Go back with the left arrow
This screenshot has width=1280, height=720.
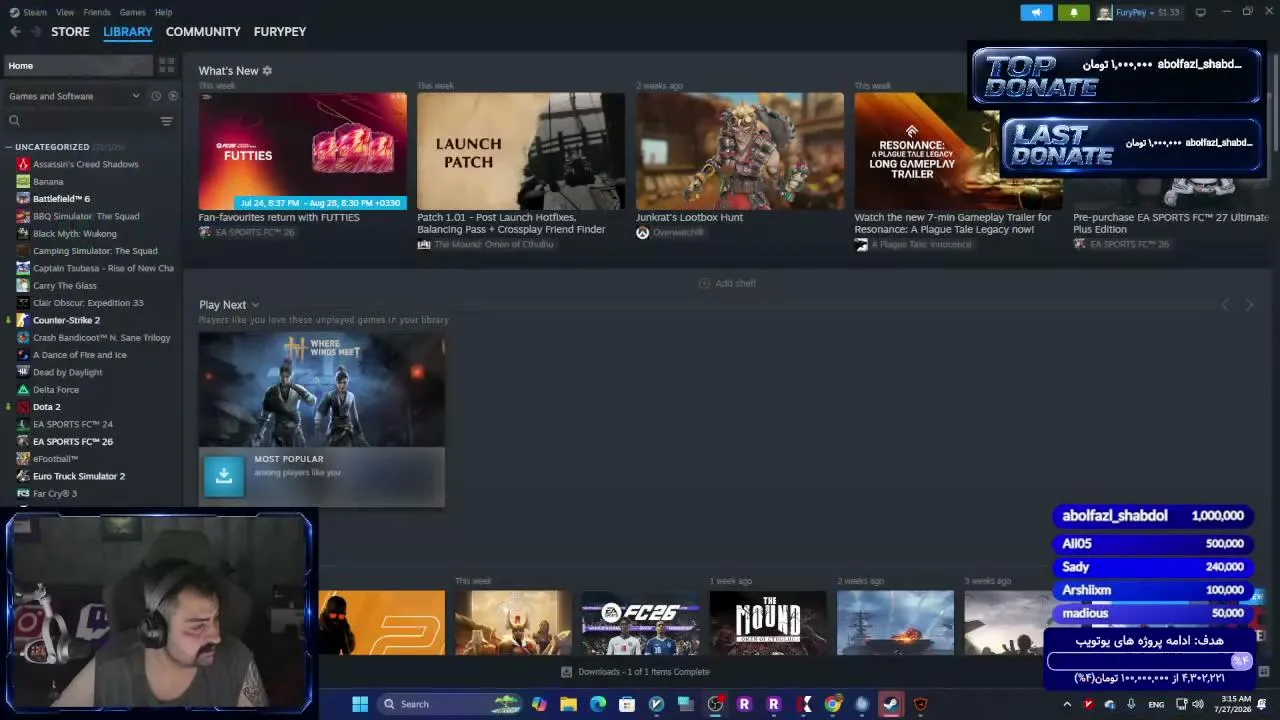coord(15,32)
